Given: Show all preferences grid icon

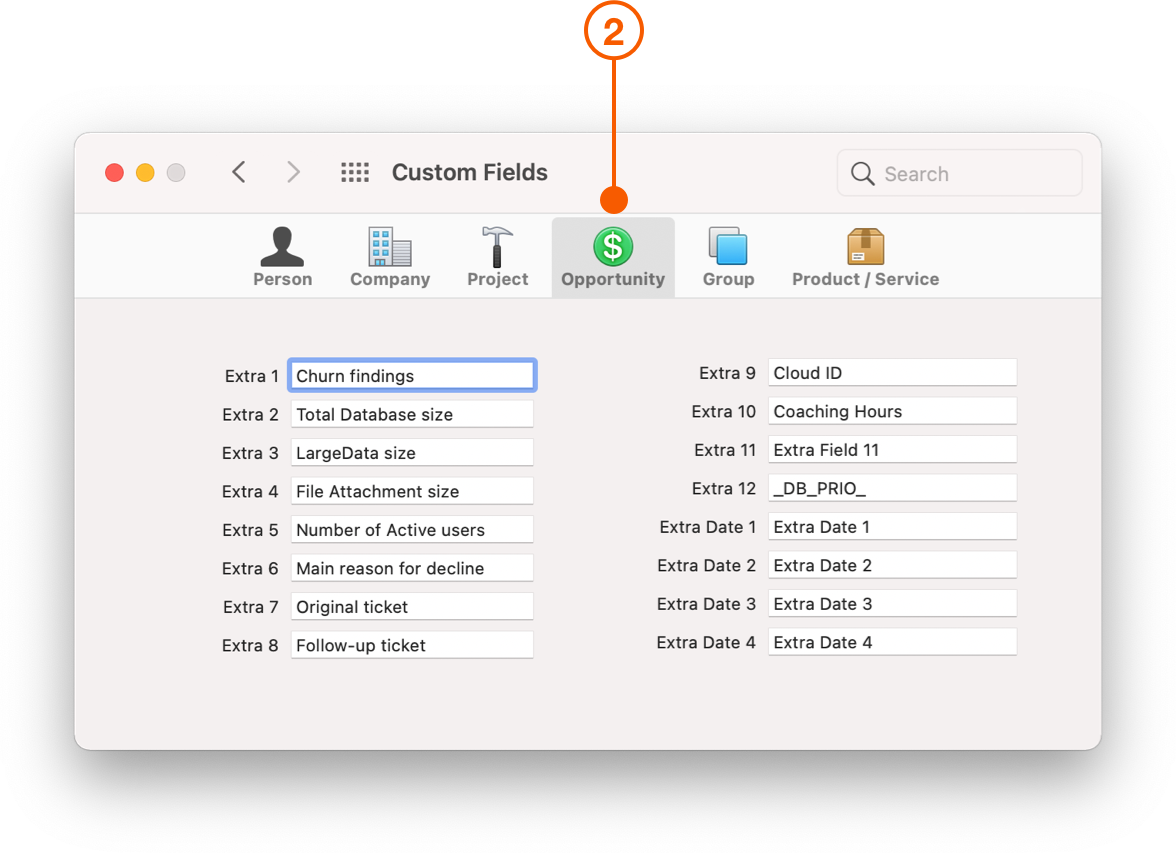Looking at the screenshot, I should 355,172.
